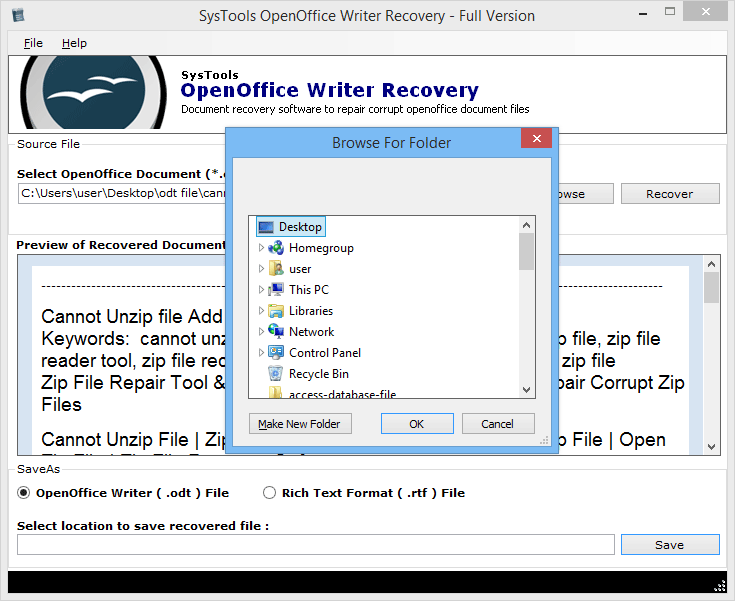Expand the Homegroup tree node

coord(261,248)
